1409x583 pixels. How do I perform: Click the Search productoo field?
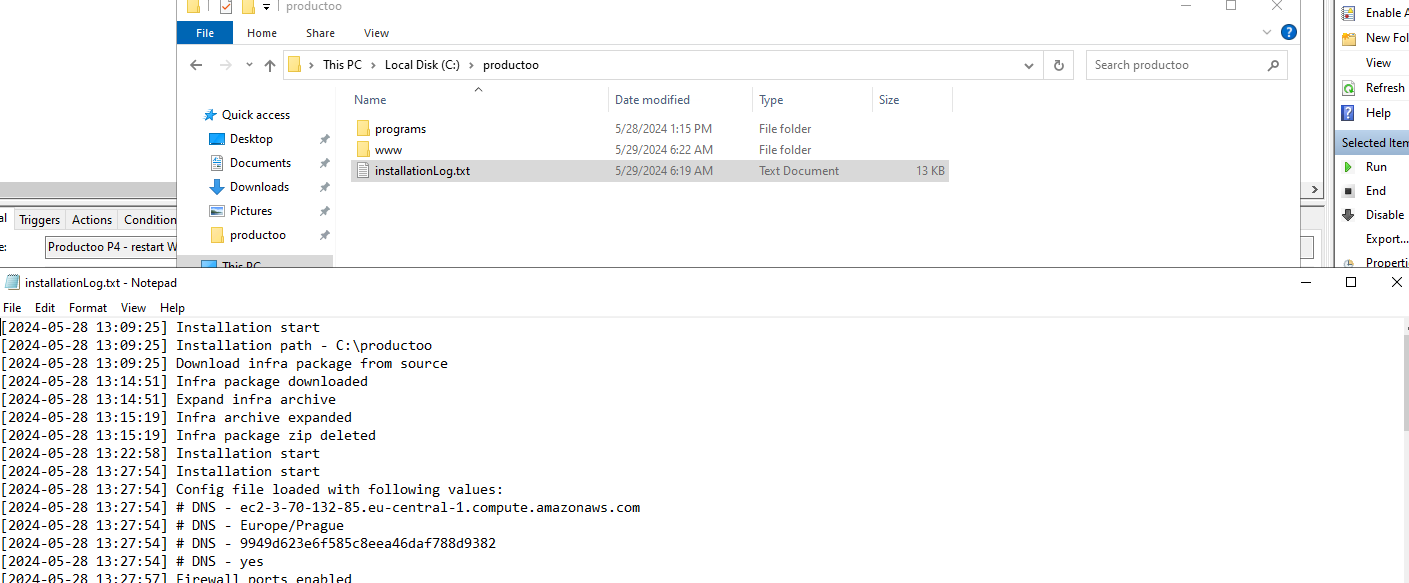(x=1175, y=65)
